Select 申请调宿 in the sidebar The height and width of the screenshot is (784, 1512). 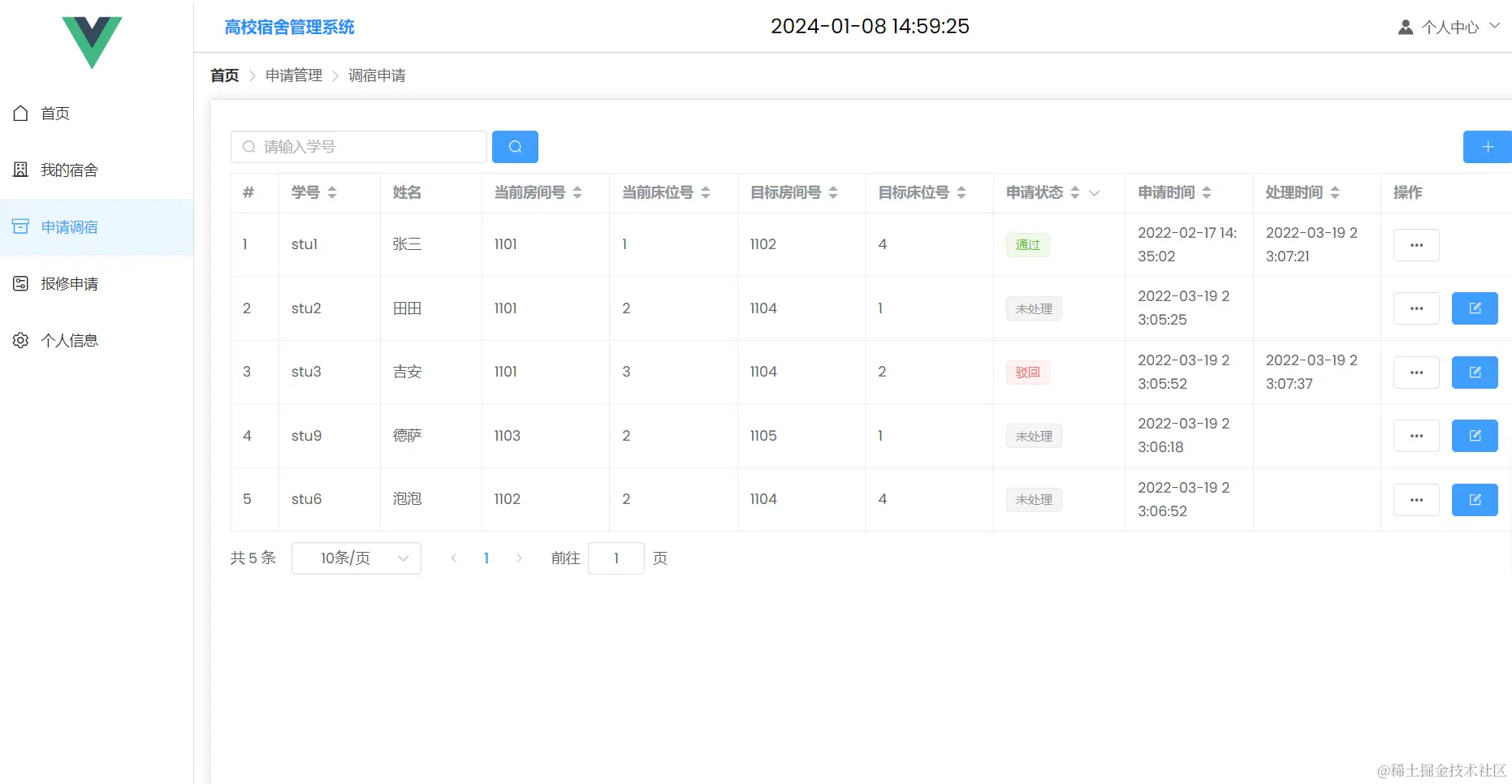point(97,227)
